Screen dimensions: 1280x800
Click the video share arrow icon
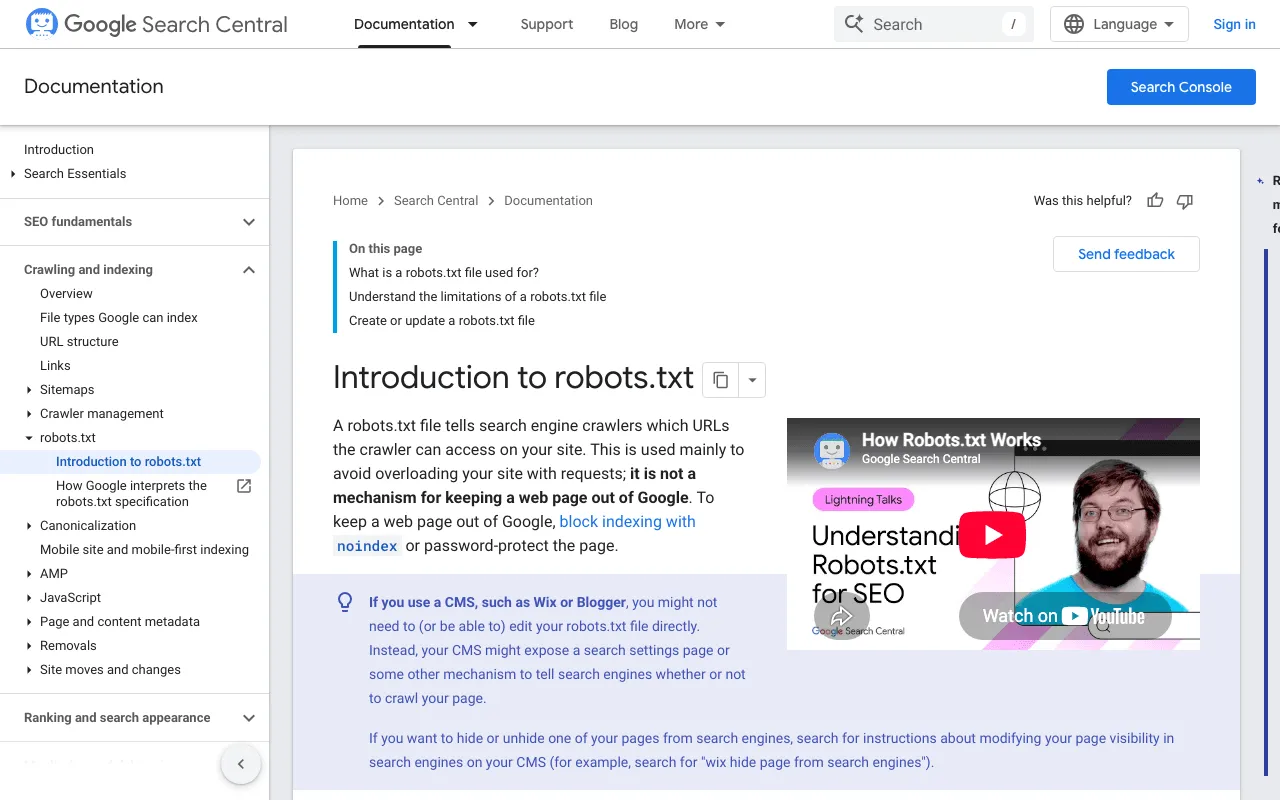tap(841, 617)
